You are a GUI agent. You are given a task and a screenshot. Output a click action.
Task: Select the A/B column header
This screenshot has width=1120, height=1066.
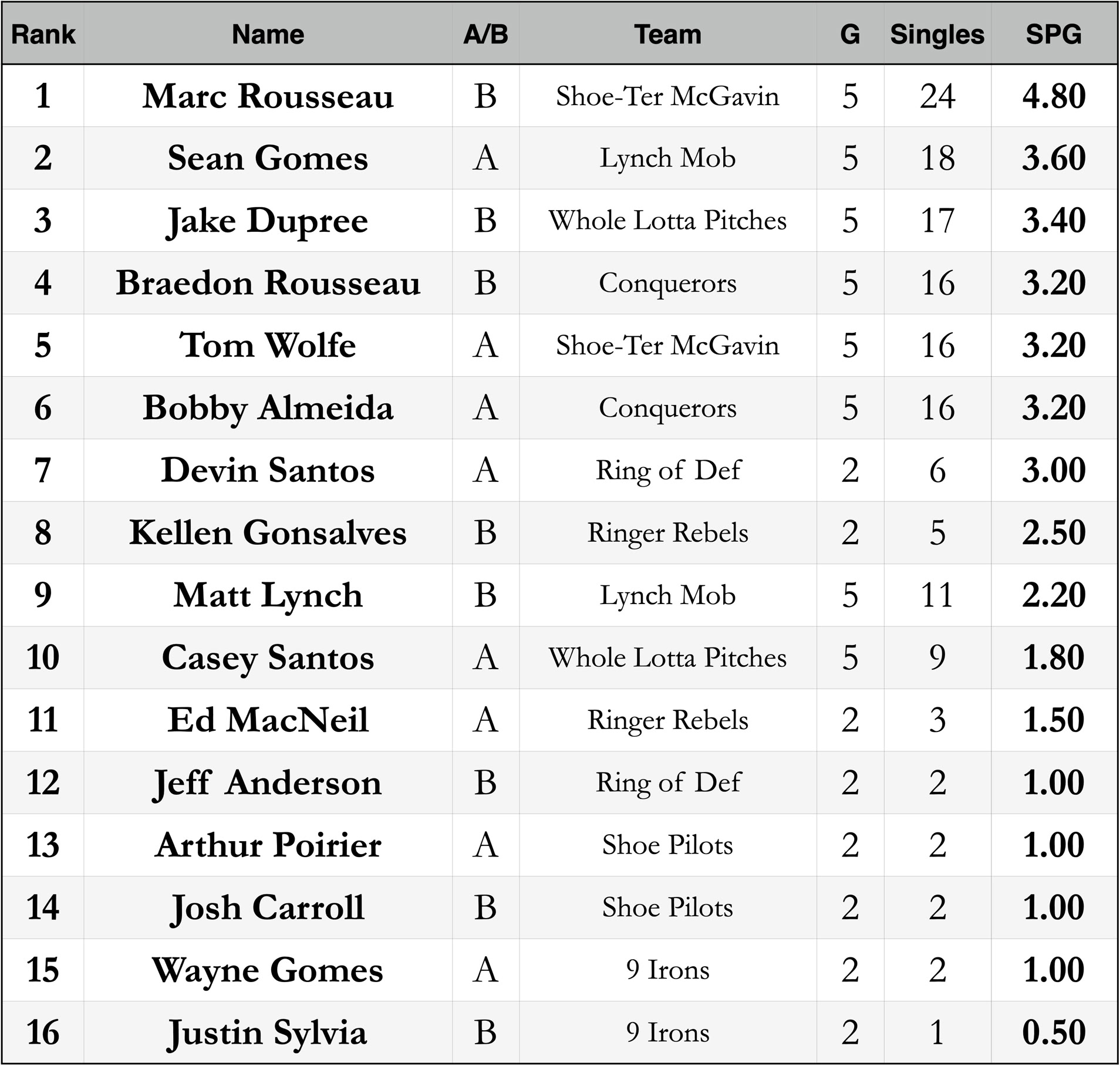[485, 34]
